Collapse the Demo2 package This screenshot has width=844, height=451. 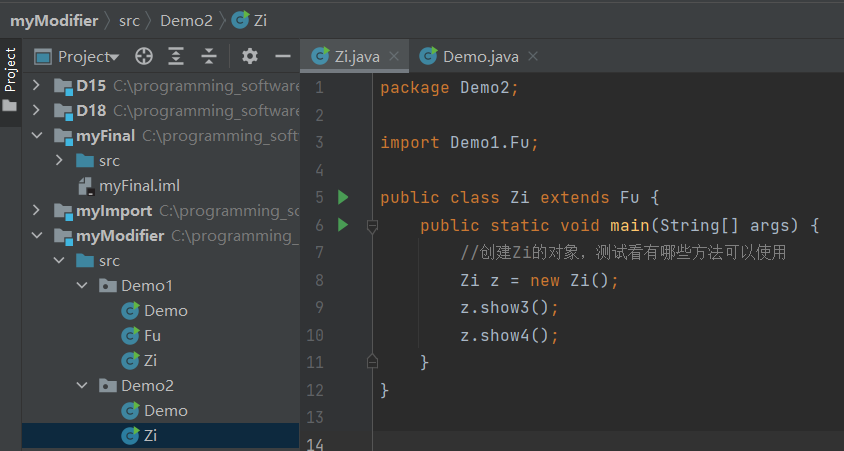tap(82, 385)
